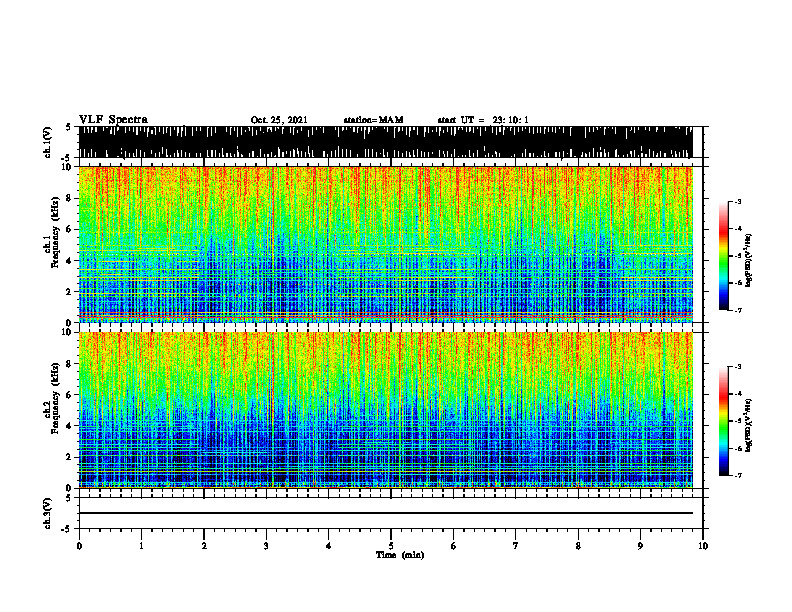The width and height of the screenshot is (792, 612).
Task: Click the lower colorbar's log PSD label
Action: (x=749, y=425)
